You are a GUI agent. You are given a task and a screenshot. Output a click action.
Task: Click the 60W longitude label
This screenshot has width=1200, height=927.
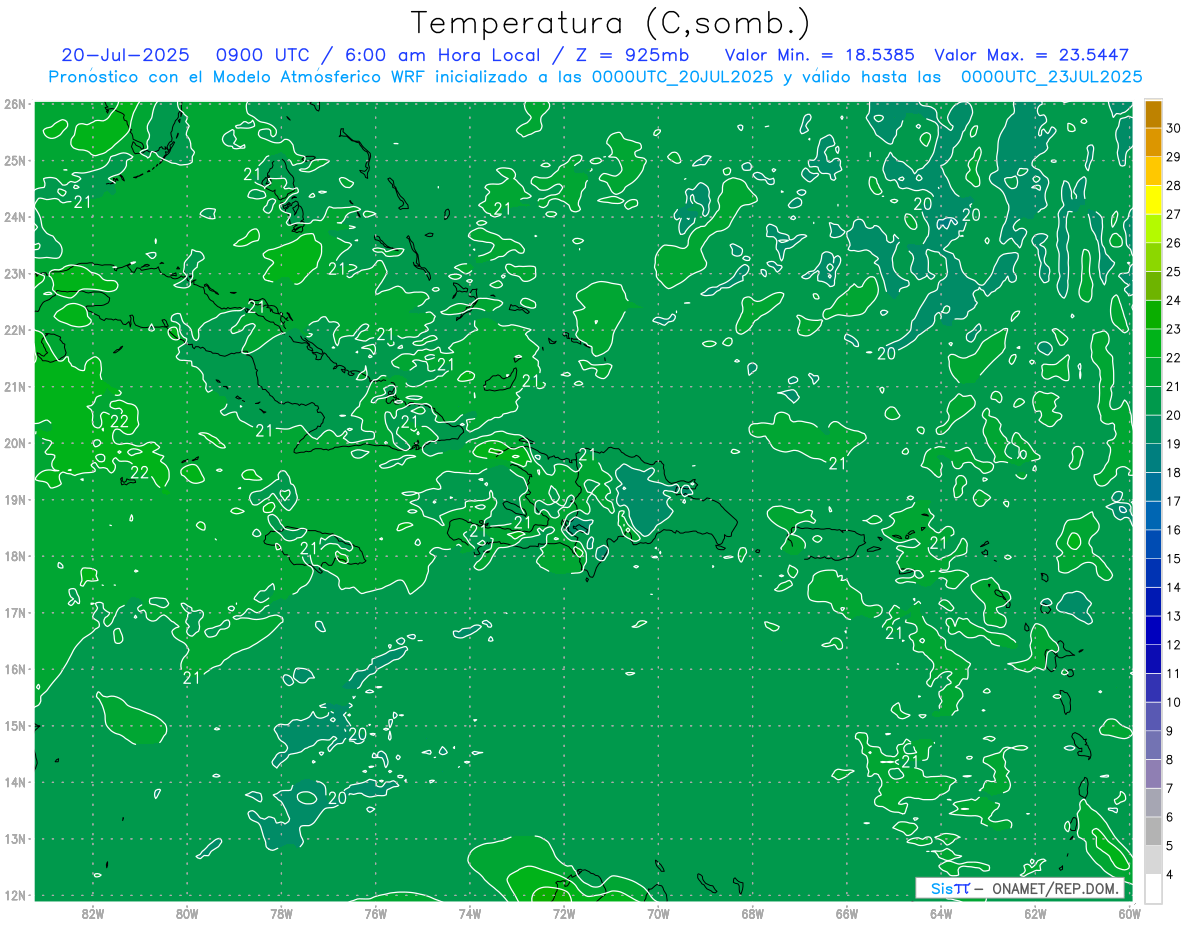click(1129, 913)
